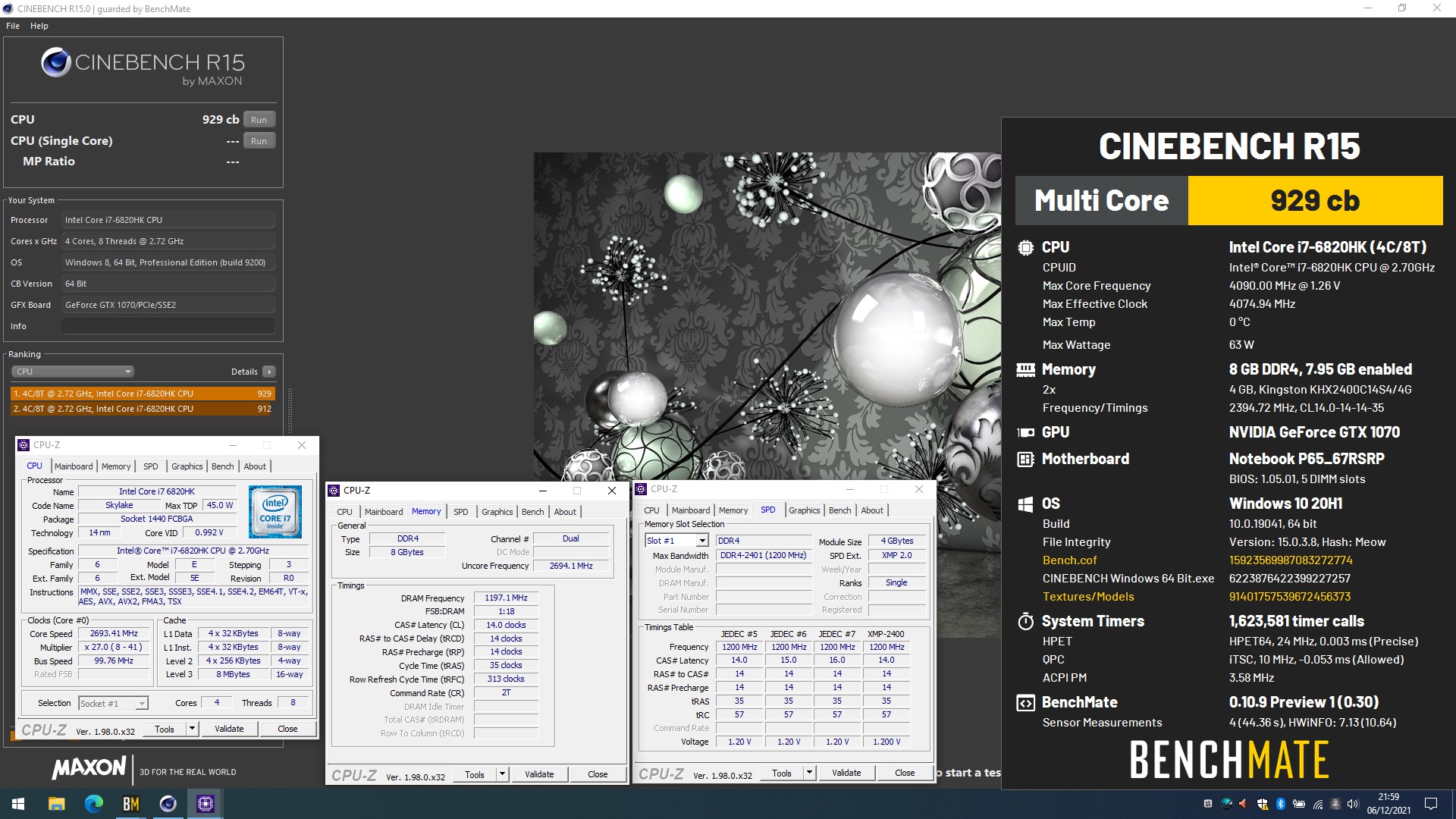1456x819 pixels.
Task: Switch to Cinebench via its taskbar icon
Action: (168, 804)
